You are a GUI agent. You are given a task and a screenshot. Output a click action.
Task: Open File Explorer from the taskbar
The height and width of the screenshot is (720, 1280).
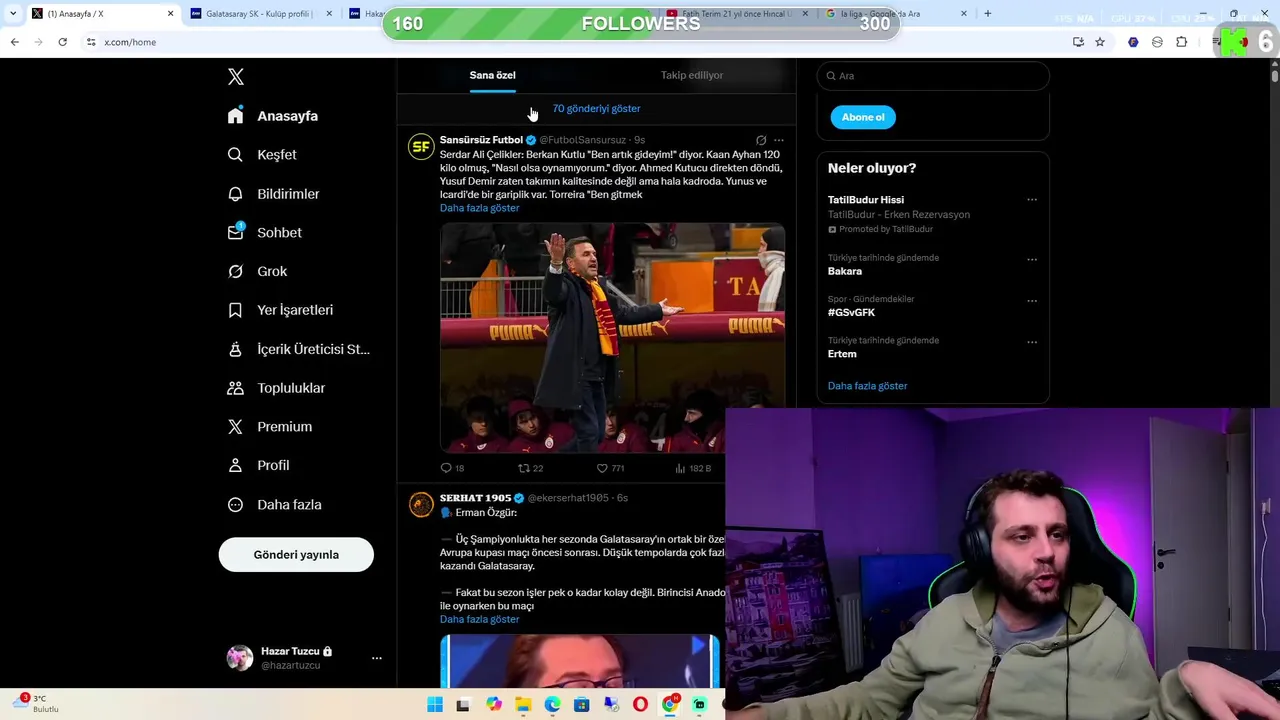(x=523, y=705)
